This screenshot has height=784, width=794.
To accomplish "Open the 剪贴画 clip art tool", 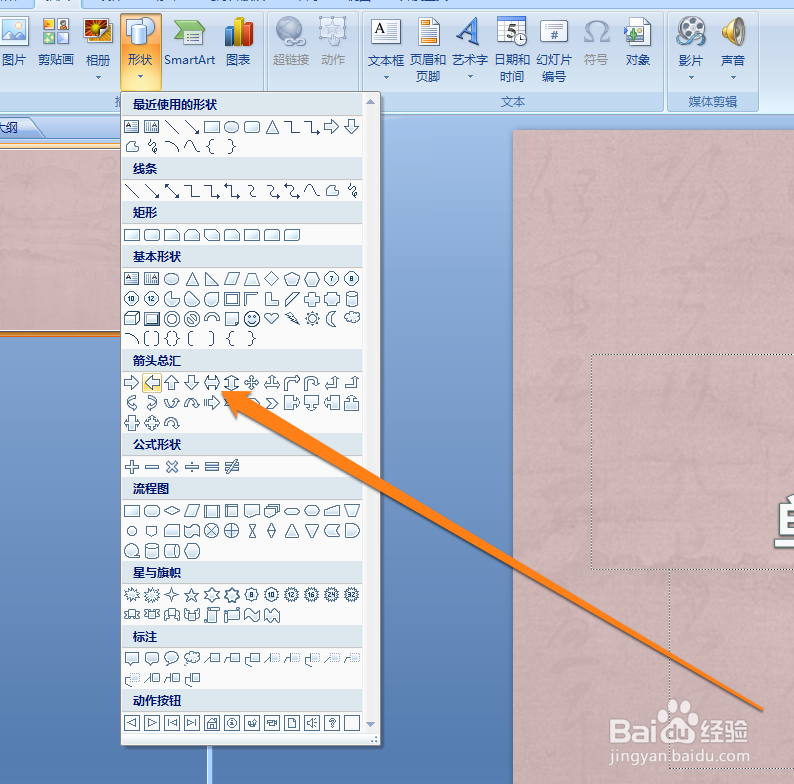I will [x=56, y=42].
